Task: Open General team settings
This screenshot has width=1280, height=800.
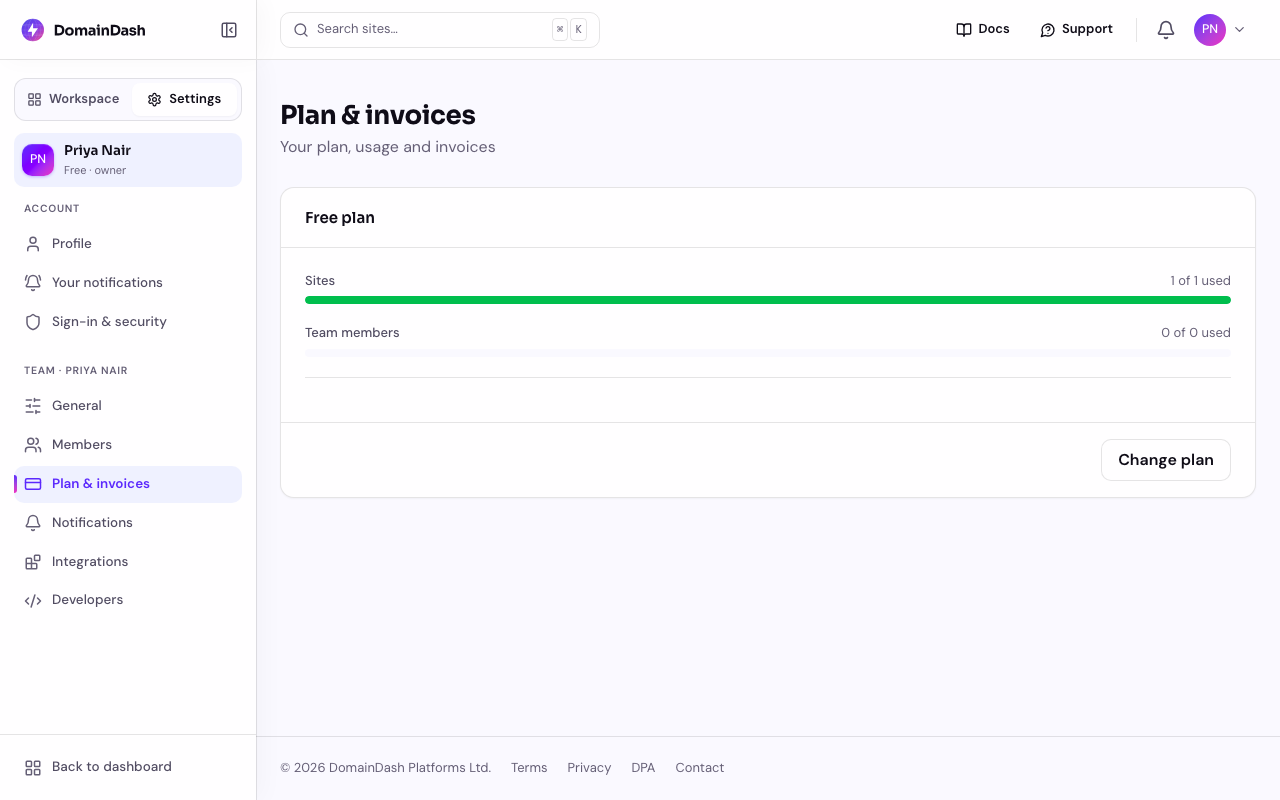Action: pyautogui.click(x=128, y=406)
